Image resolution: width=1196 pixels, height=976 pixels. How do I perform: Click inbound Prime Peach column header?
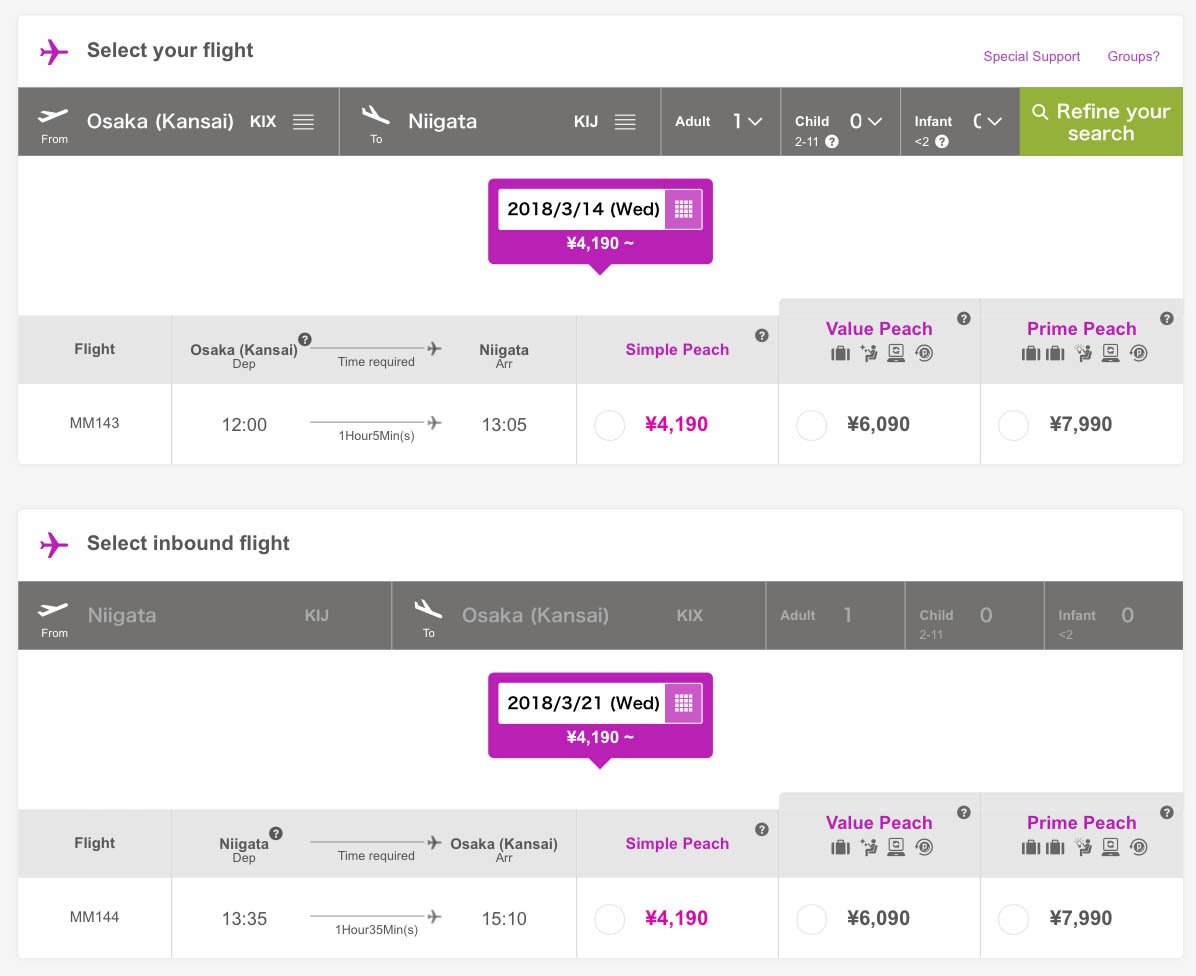click(1082, 823)
